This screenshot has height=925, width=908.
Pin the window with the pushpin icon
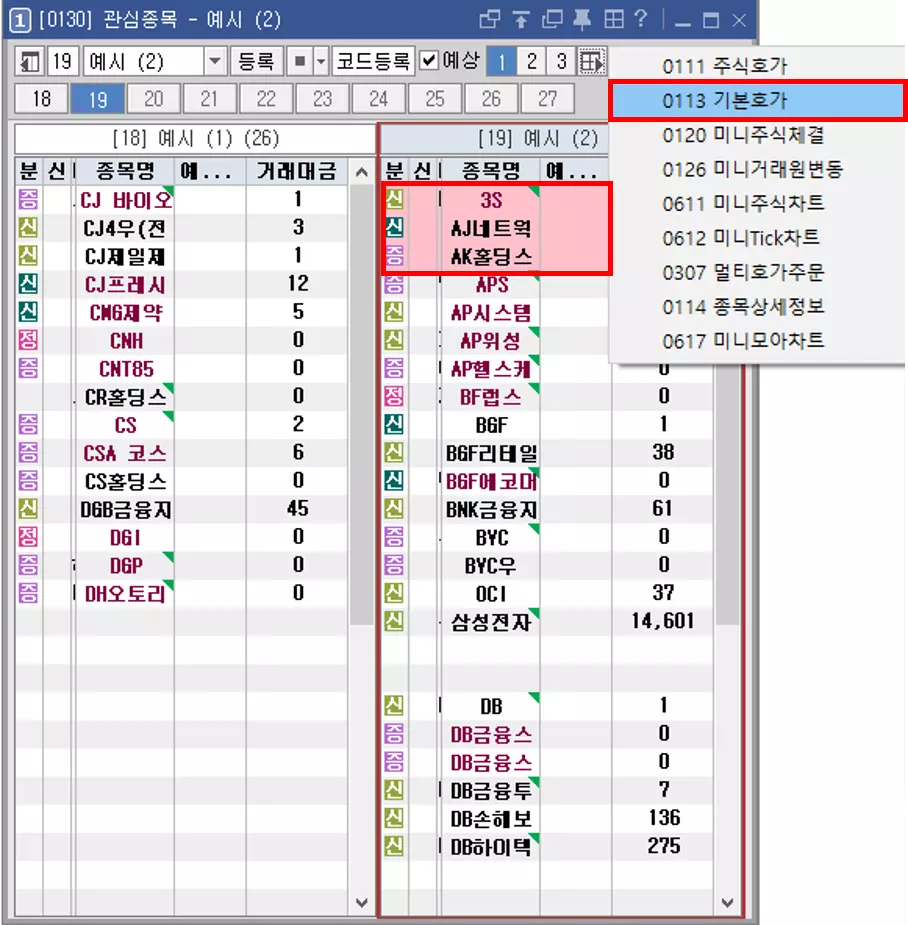(x=582, y=20)
